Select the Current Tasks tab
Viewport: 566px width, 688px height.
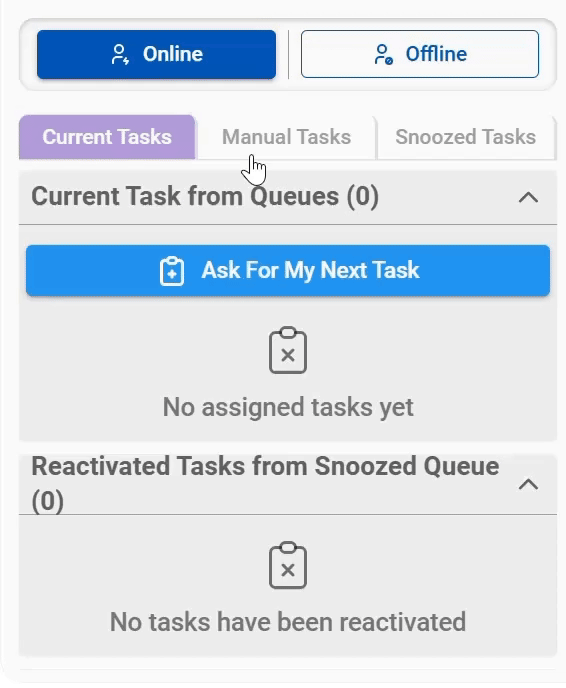[x=107, y=137]
